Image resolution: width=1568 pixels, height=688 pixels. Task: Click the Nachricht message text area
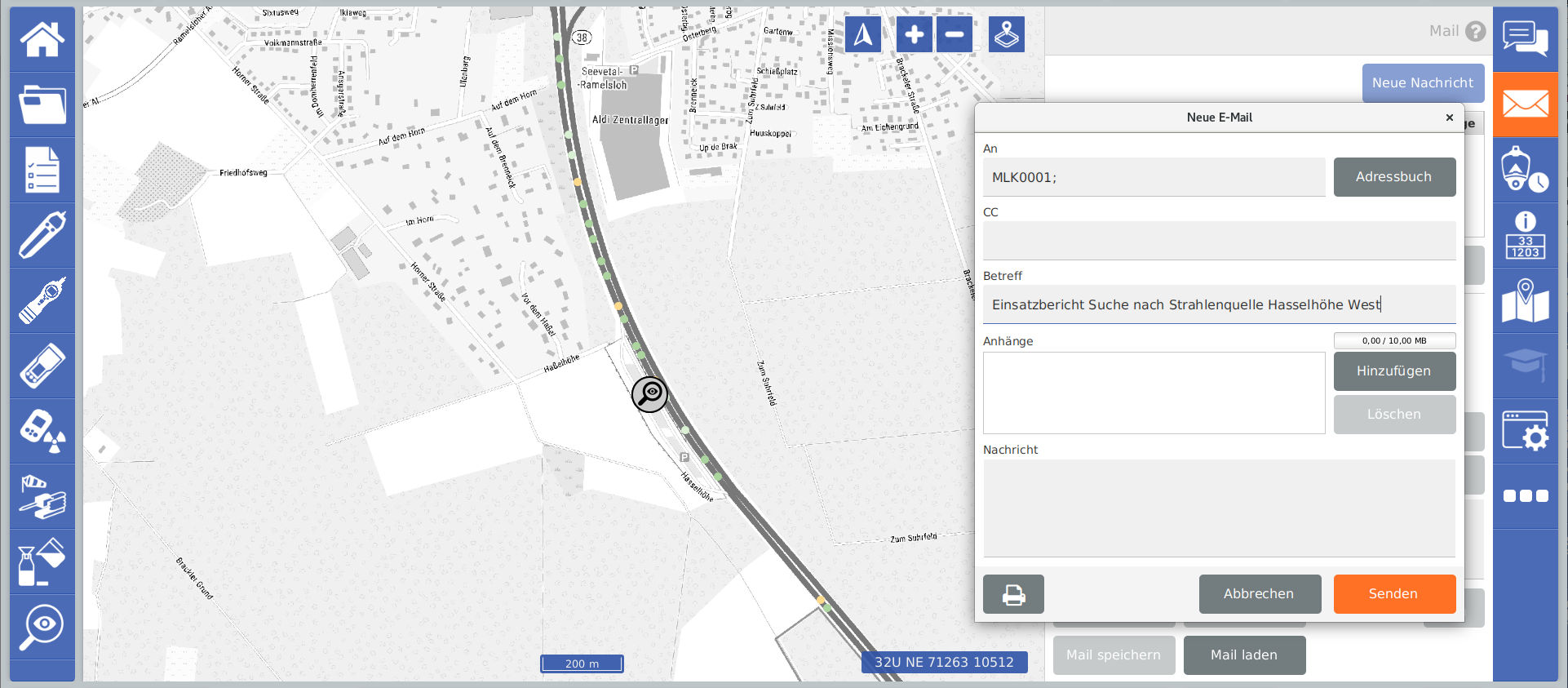(x=1219, y=508)
